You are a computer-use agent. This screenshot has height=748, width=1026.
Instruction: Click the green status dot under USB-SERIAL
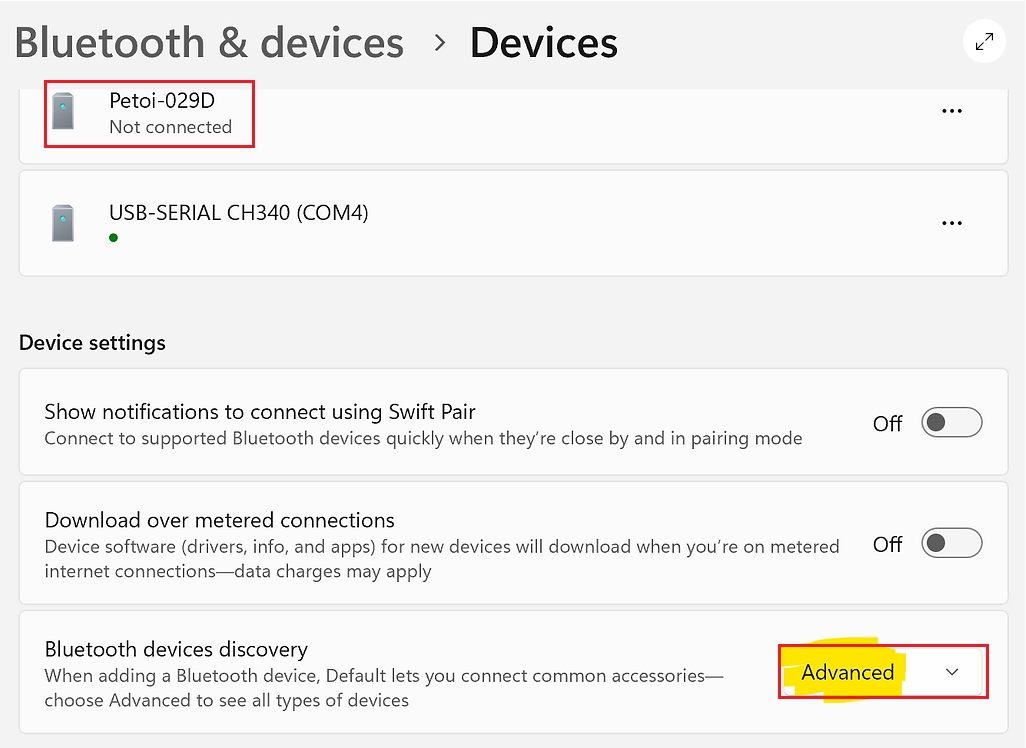point(114,238)
